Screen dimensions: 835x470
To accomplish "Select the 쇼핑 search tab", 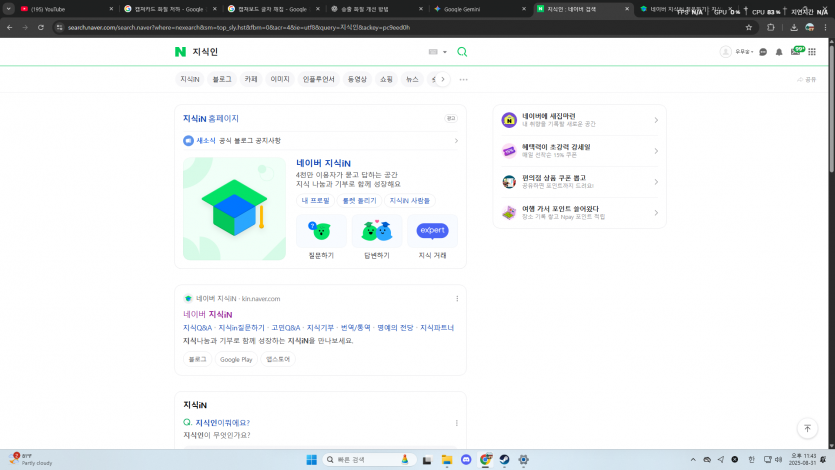I will 386,79.
